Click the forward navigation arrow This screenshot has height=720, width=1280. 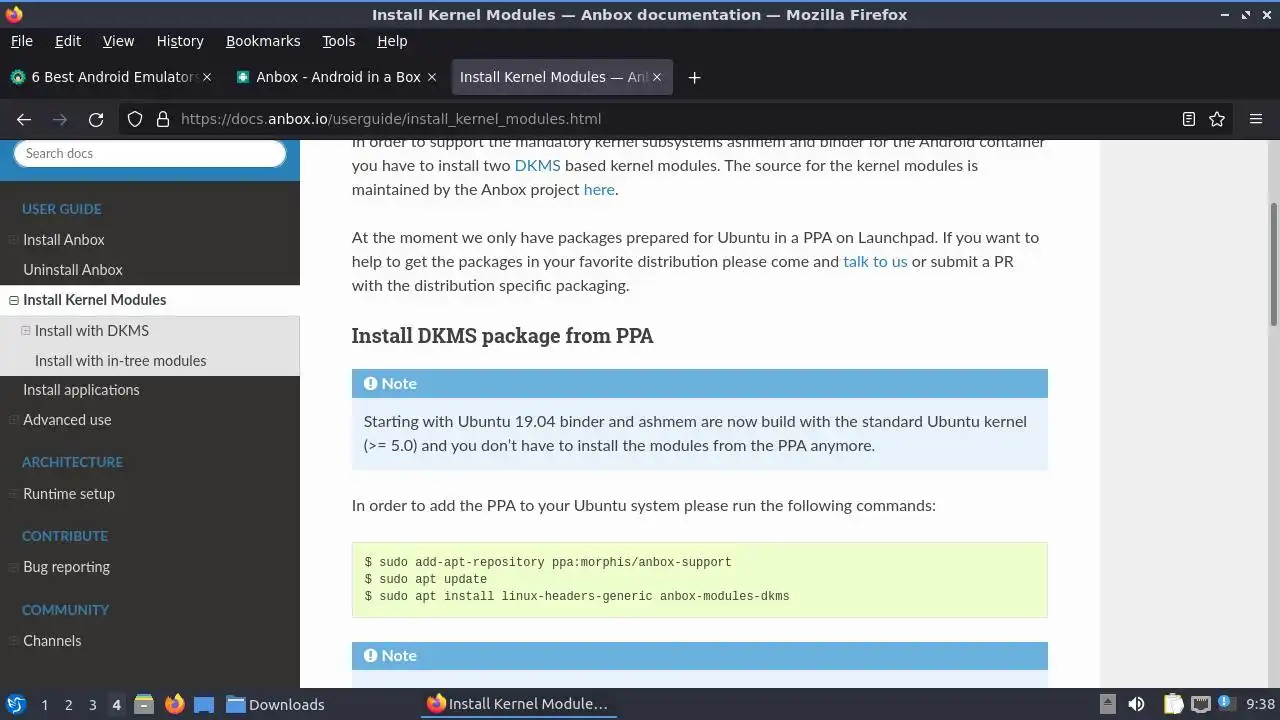point(60,119)
